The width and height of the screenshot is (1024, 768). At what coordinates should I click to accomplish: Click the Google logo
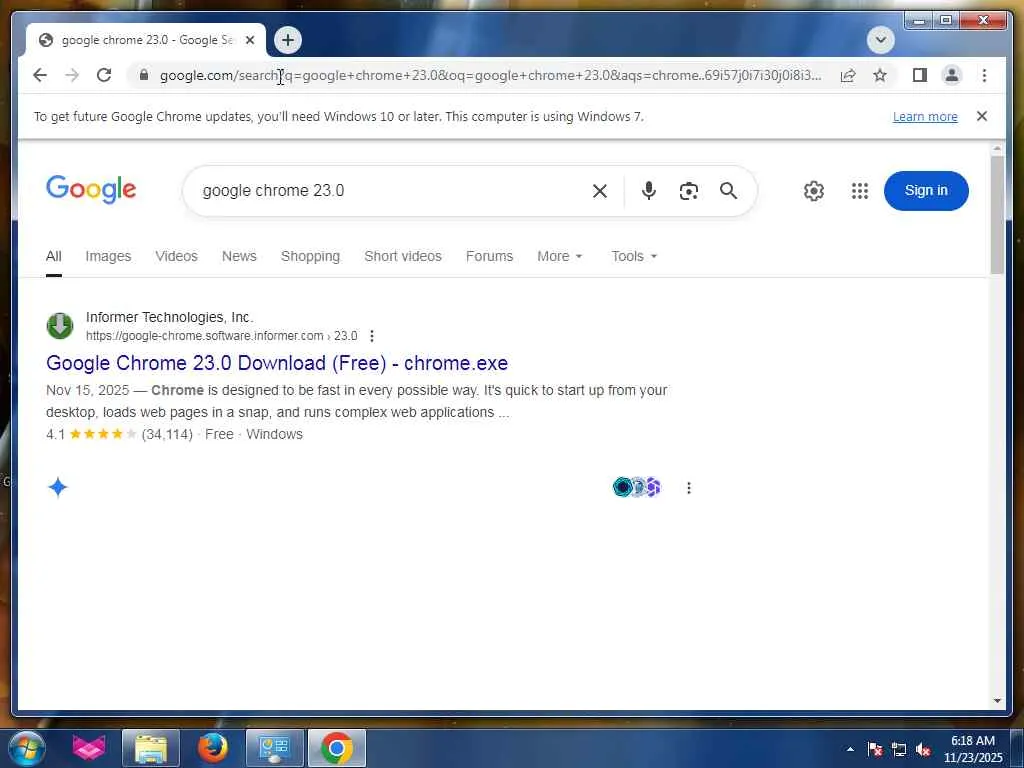[x=91, y=189]
